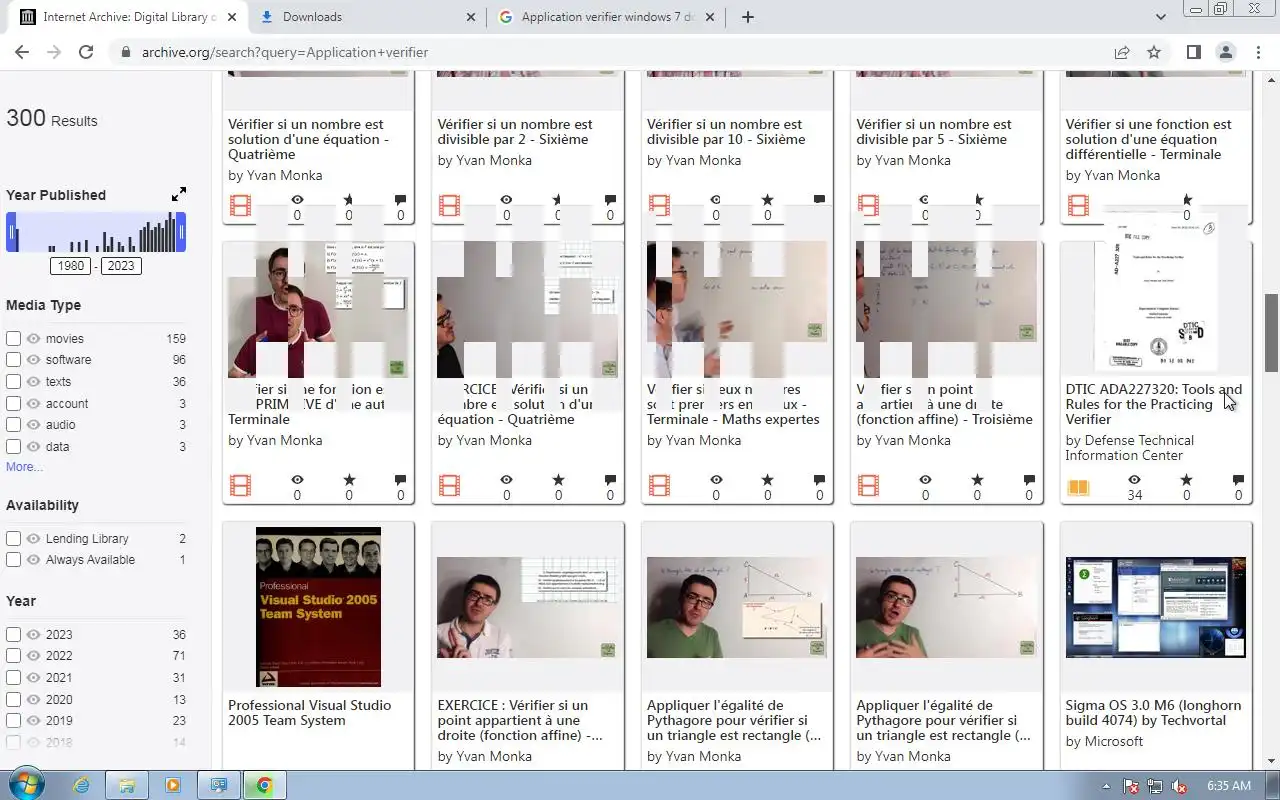Click reviews comment icon on DTIC ADA227320 card
1280x800 pixels.
pos(1238,481)
